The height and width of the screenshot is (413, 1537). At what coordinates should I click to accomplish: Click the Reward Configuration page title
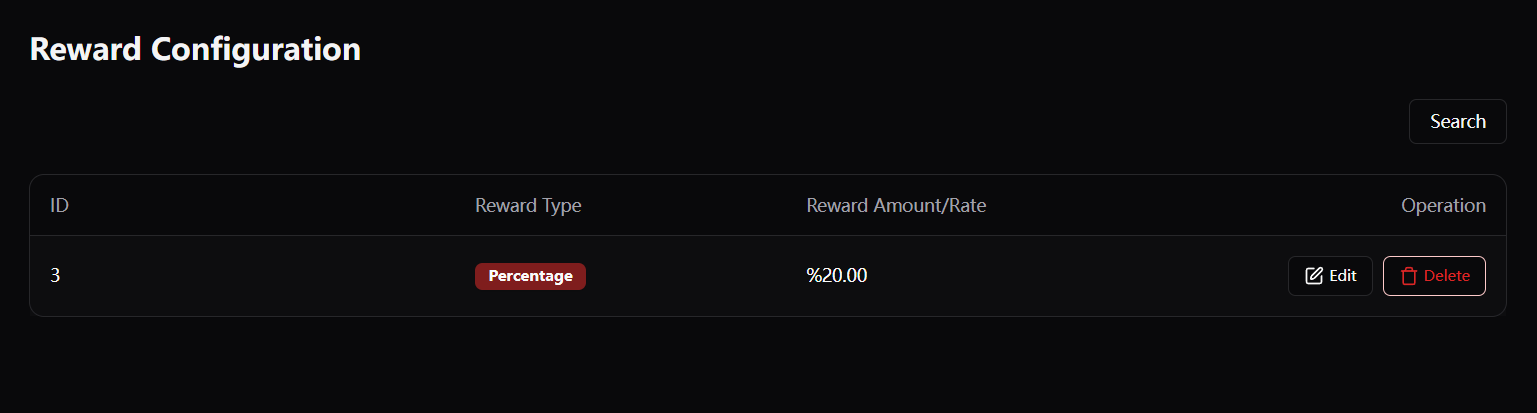[x=195, y=49]
